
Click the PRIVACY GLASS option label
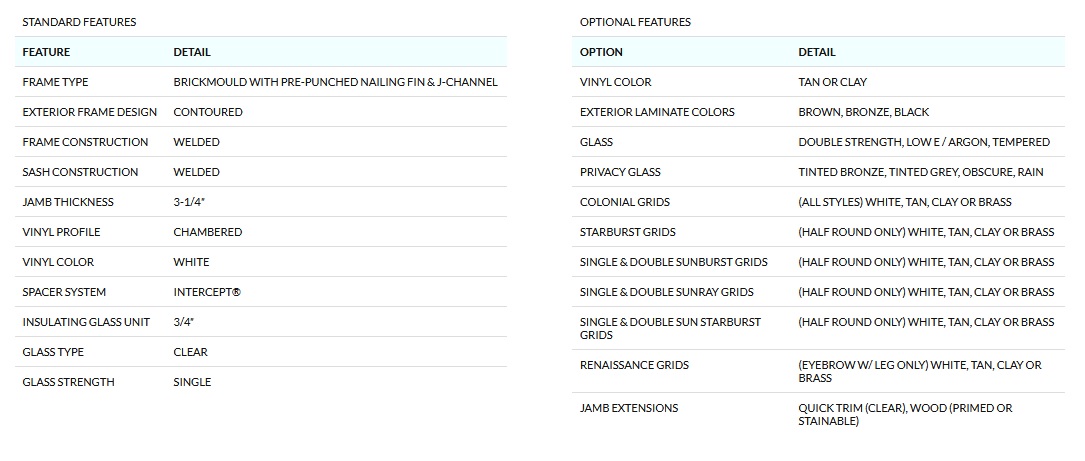point(616,172)
